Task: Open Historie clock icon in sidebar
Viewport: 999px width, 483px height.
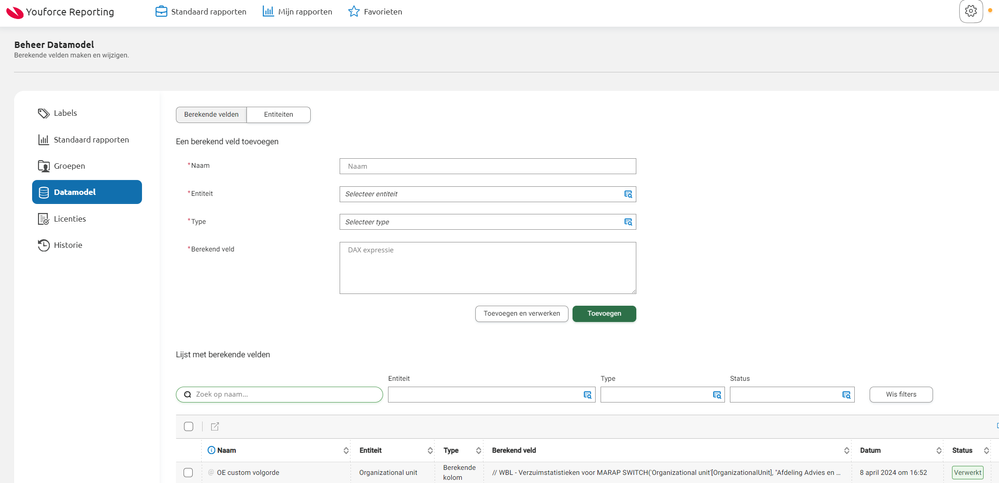Action: pos(43,245)
